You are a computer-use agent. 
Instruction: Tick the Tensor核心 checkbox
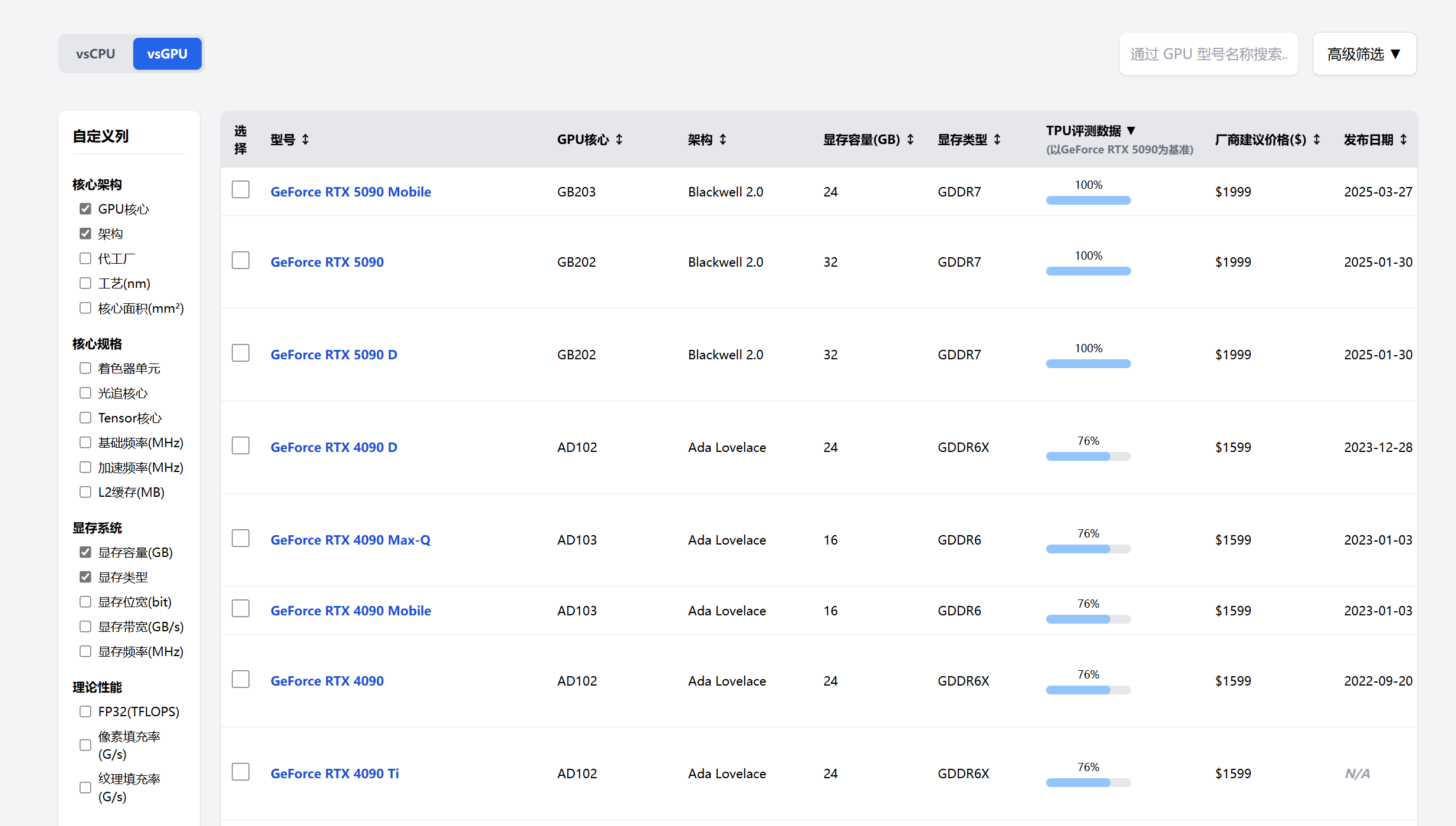point(86,418)
